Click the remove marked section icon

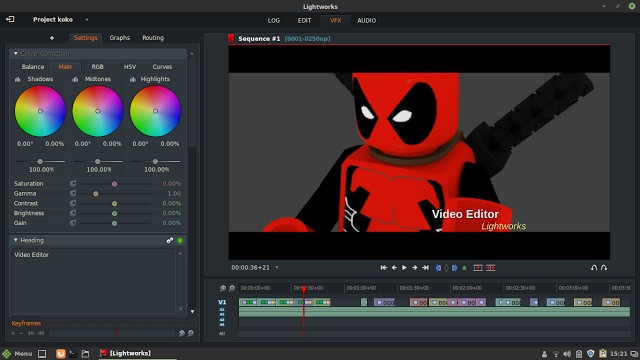tap(478, 268)
